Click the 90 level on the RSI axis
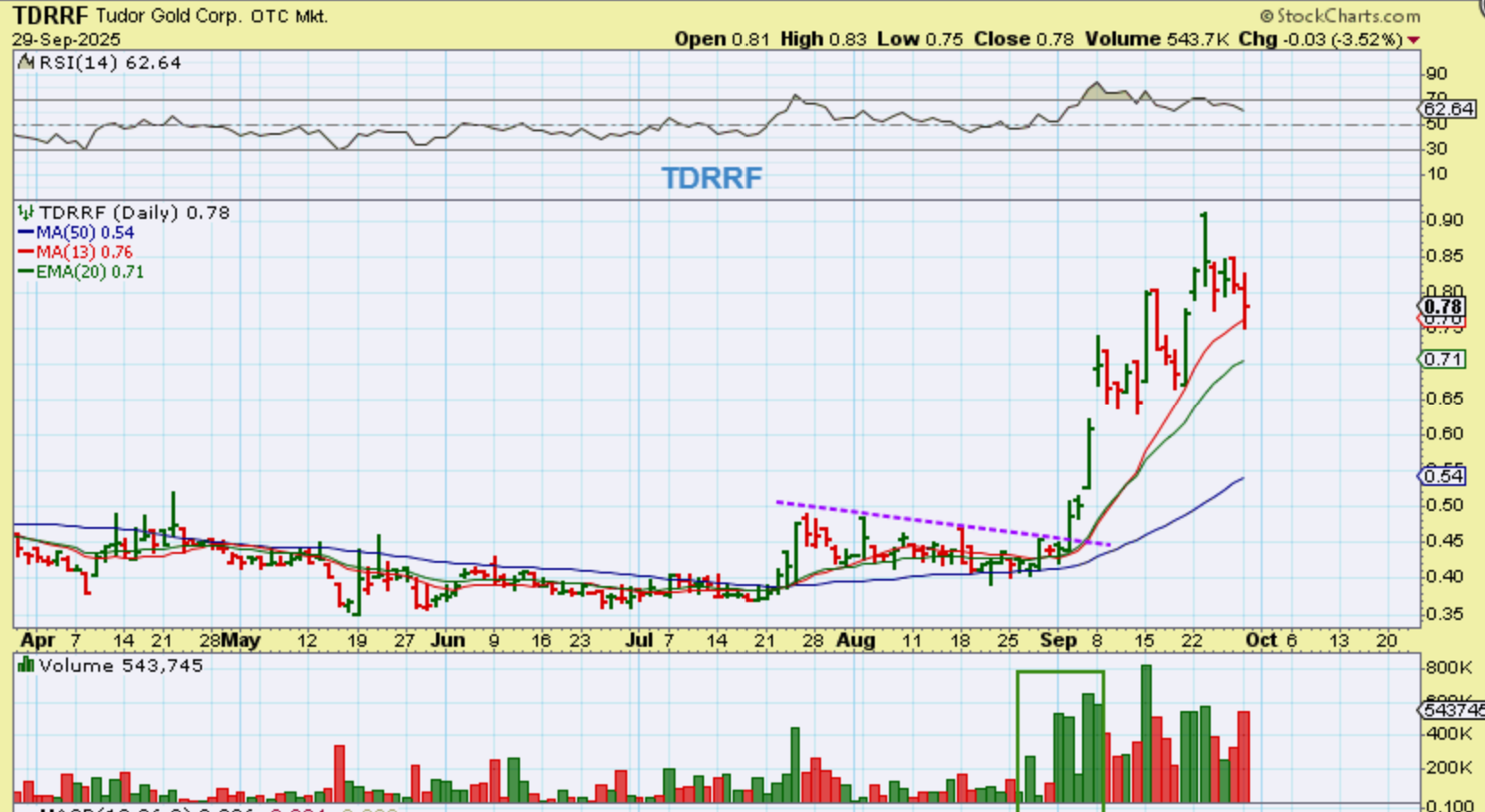Viewport: 1485px width, 812px height. tap(1437, 73)
